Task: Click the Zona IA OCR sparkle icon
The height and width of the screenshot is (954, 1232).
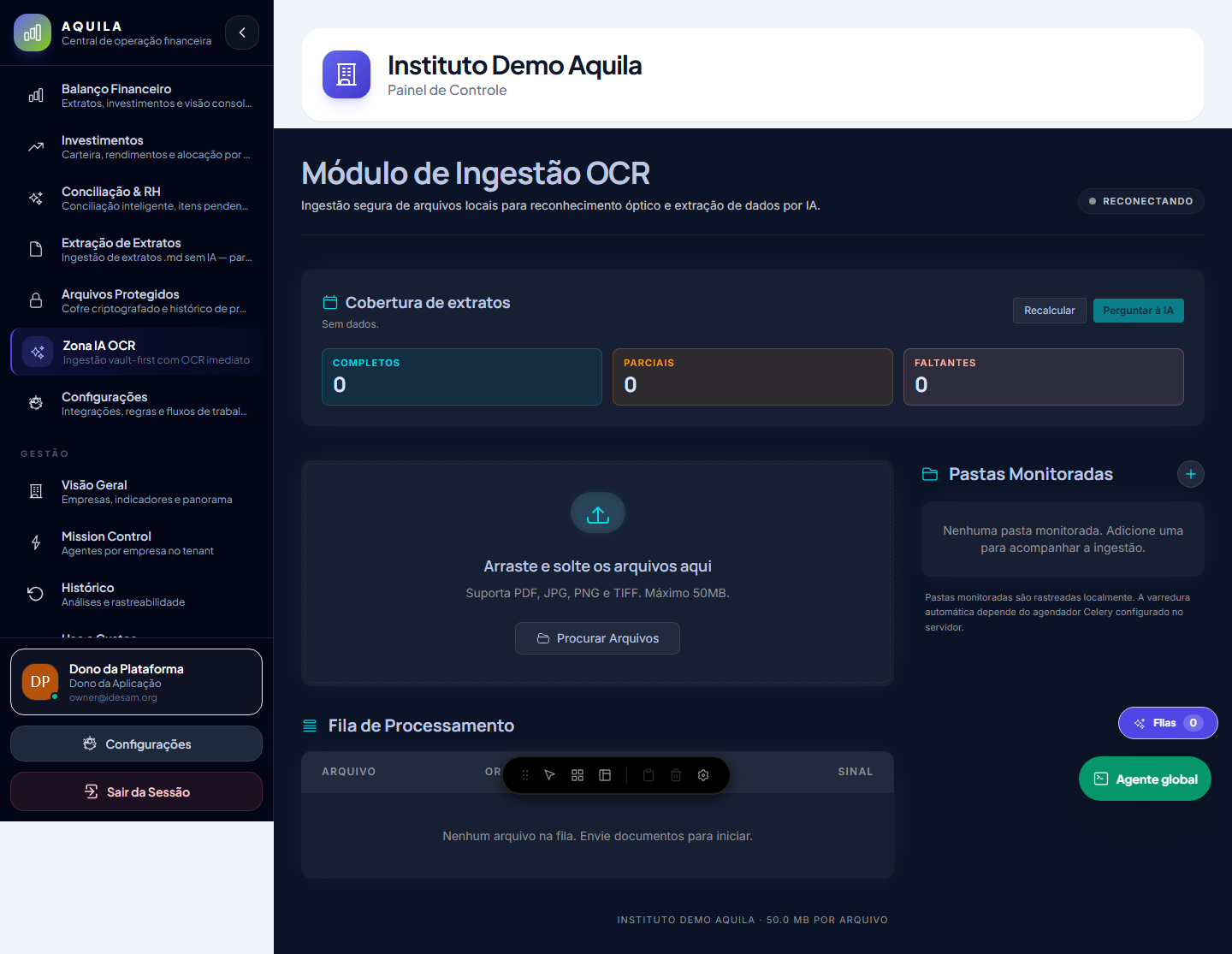Action: click(38, 352)
